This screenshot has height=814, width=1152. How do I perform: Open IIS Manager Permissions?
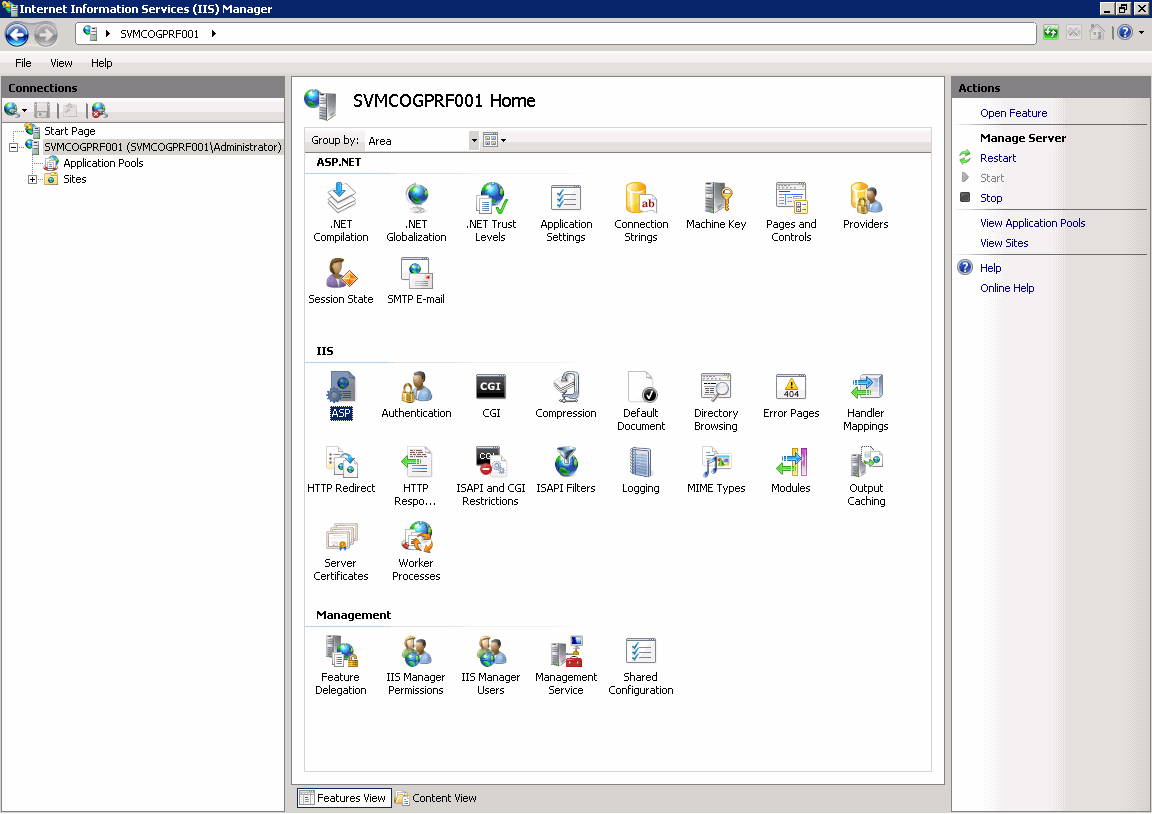click(x=416, y=665)
